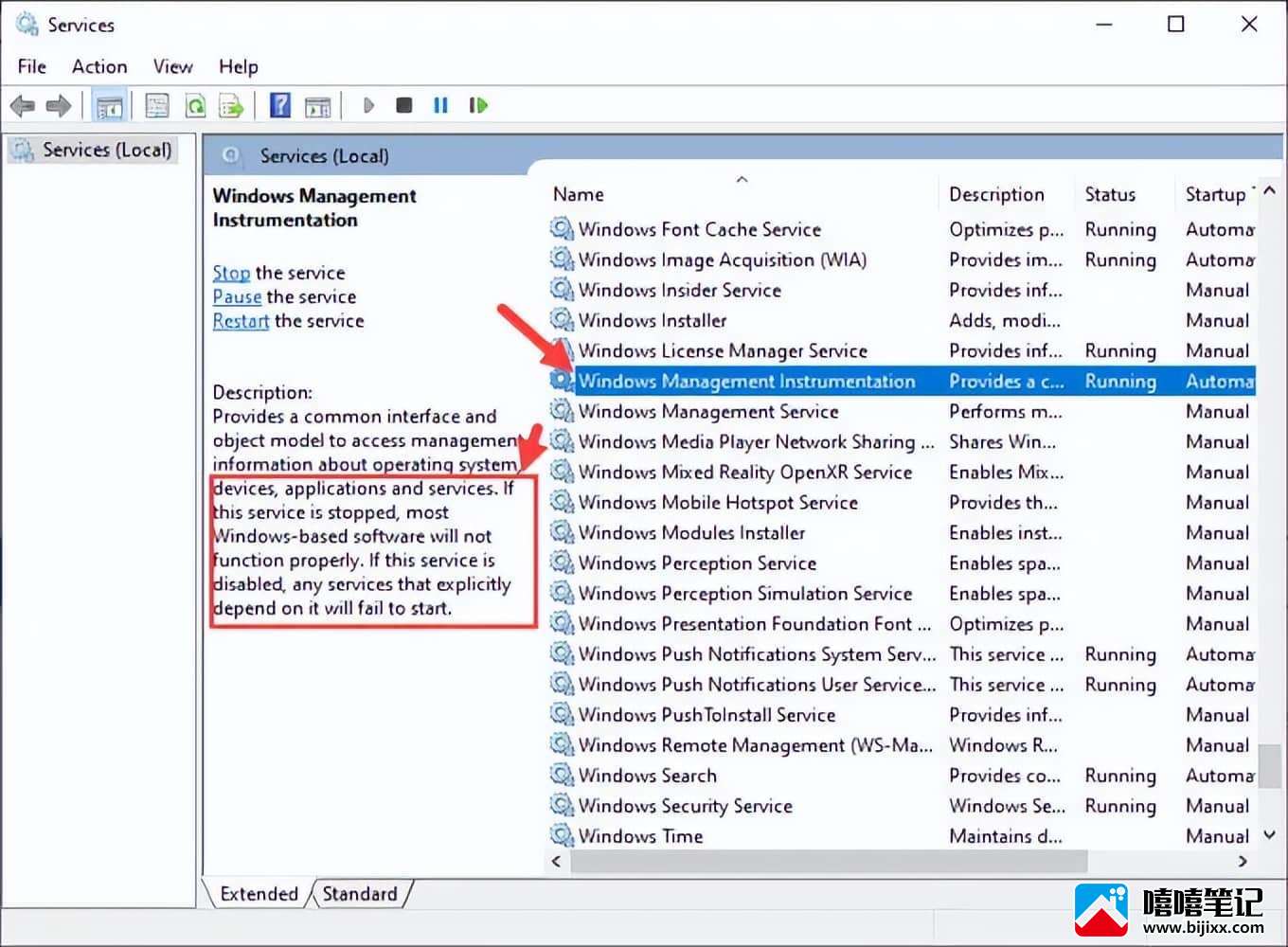Select Windows Image Acquisition (WIA) row
1288x947 pixels.
902,259
